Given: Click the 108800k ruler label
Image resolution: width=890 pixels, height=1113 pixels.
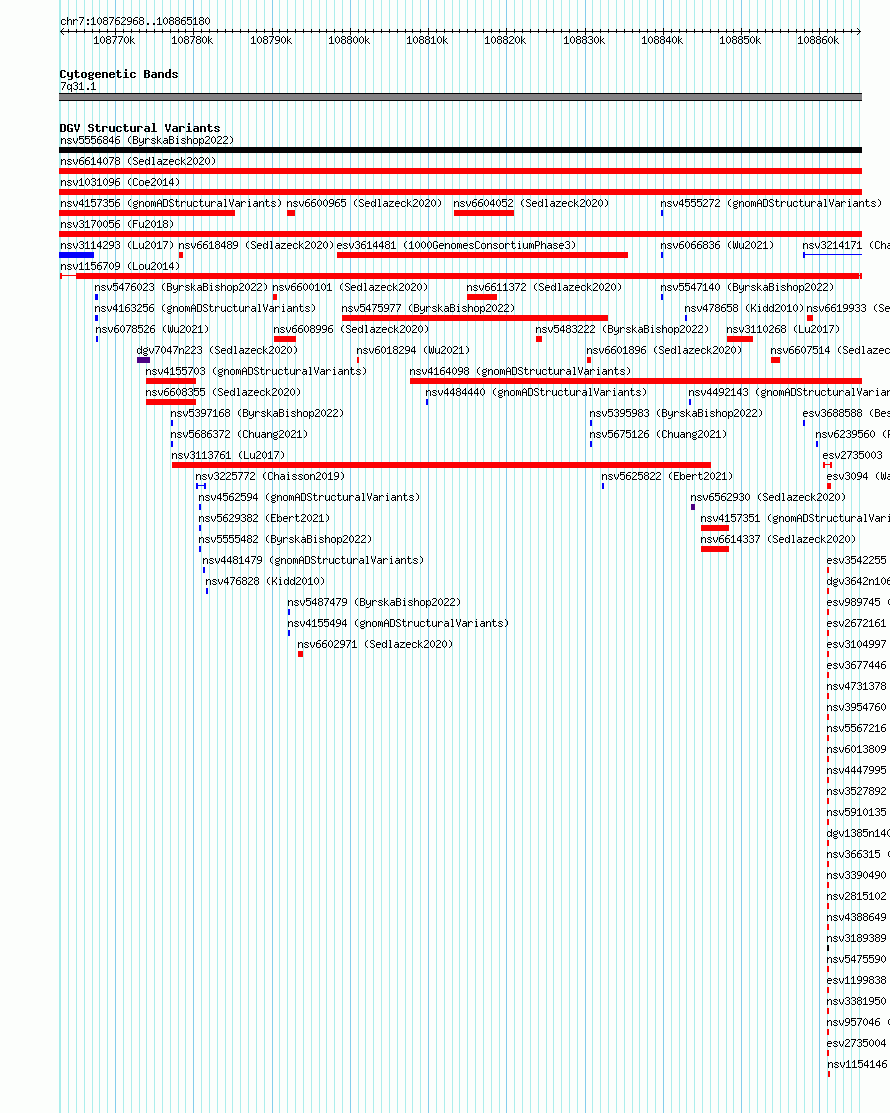Looking at the screenshot, I should 349,40.
